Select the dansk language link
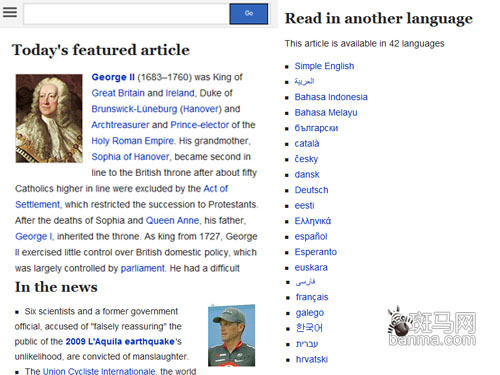This screenshot has height=375, width=500. tap(307, 175)
